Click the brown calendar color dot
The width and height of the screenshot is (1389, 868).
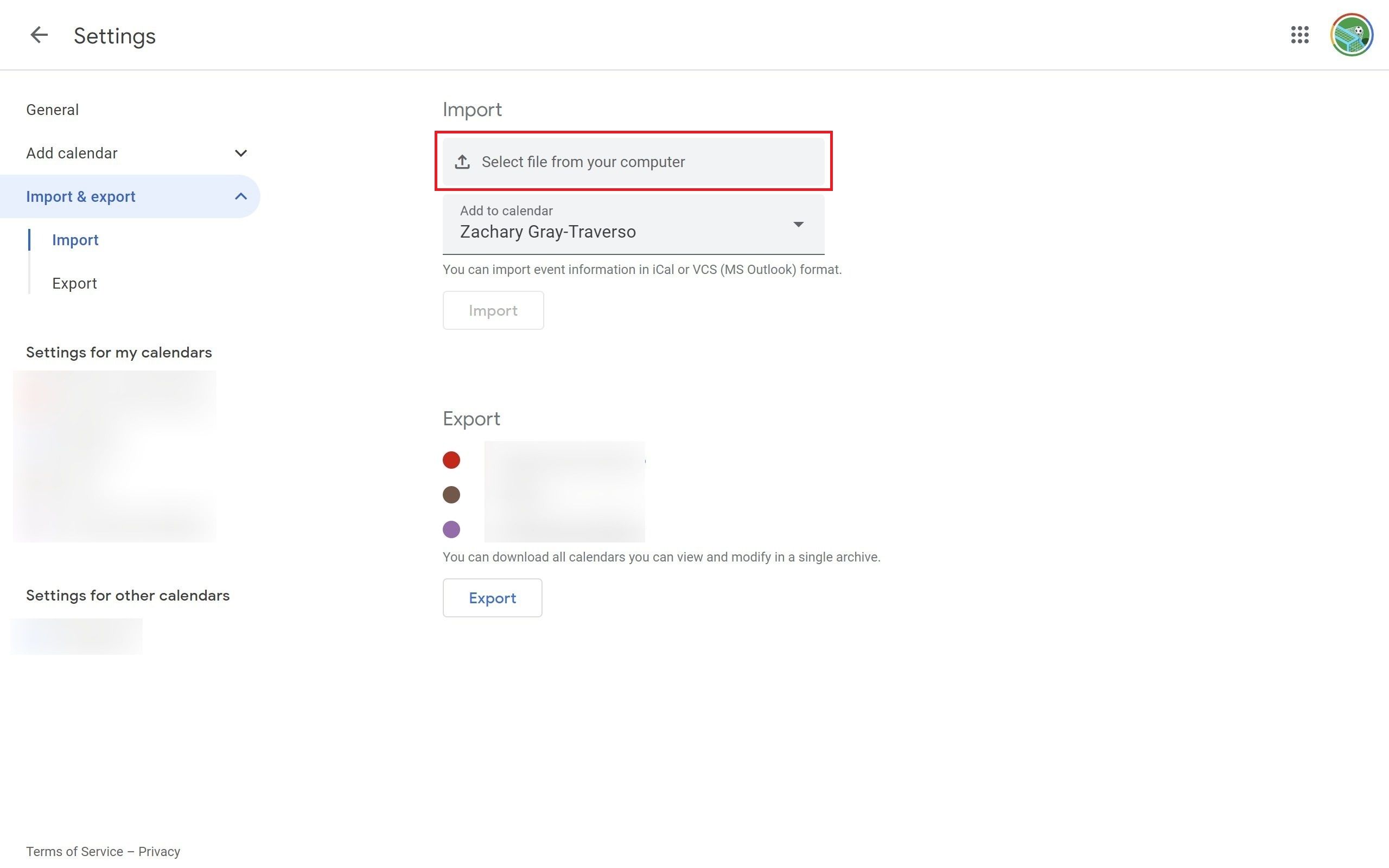click(x=451, y=494)
